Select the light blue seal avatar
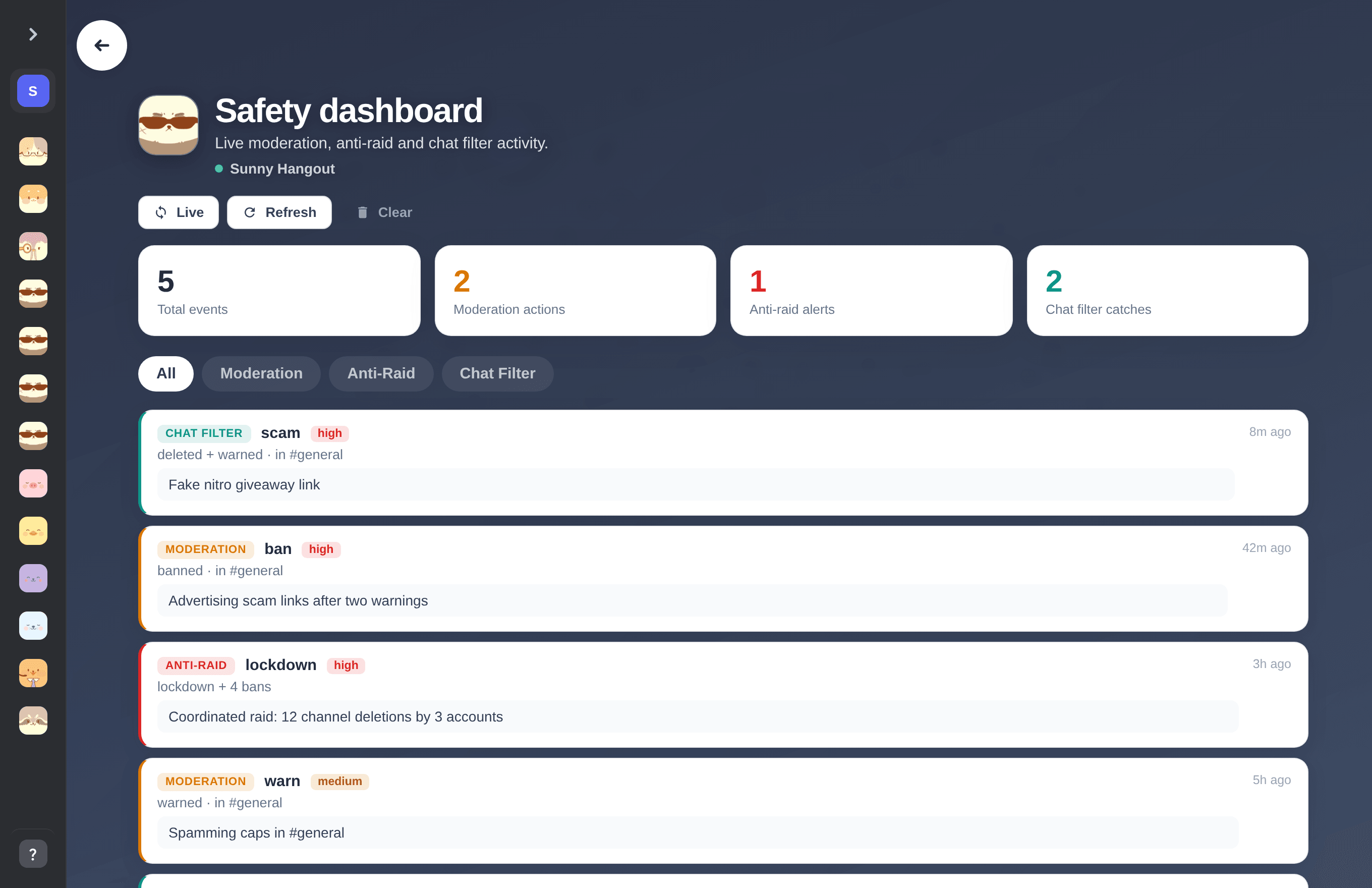 pos(33,626)
